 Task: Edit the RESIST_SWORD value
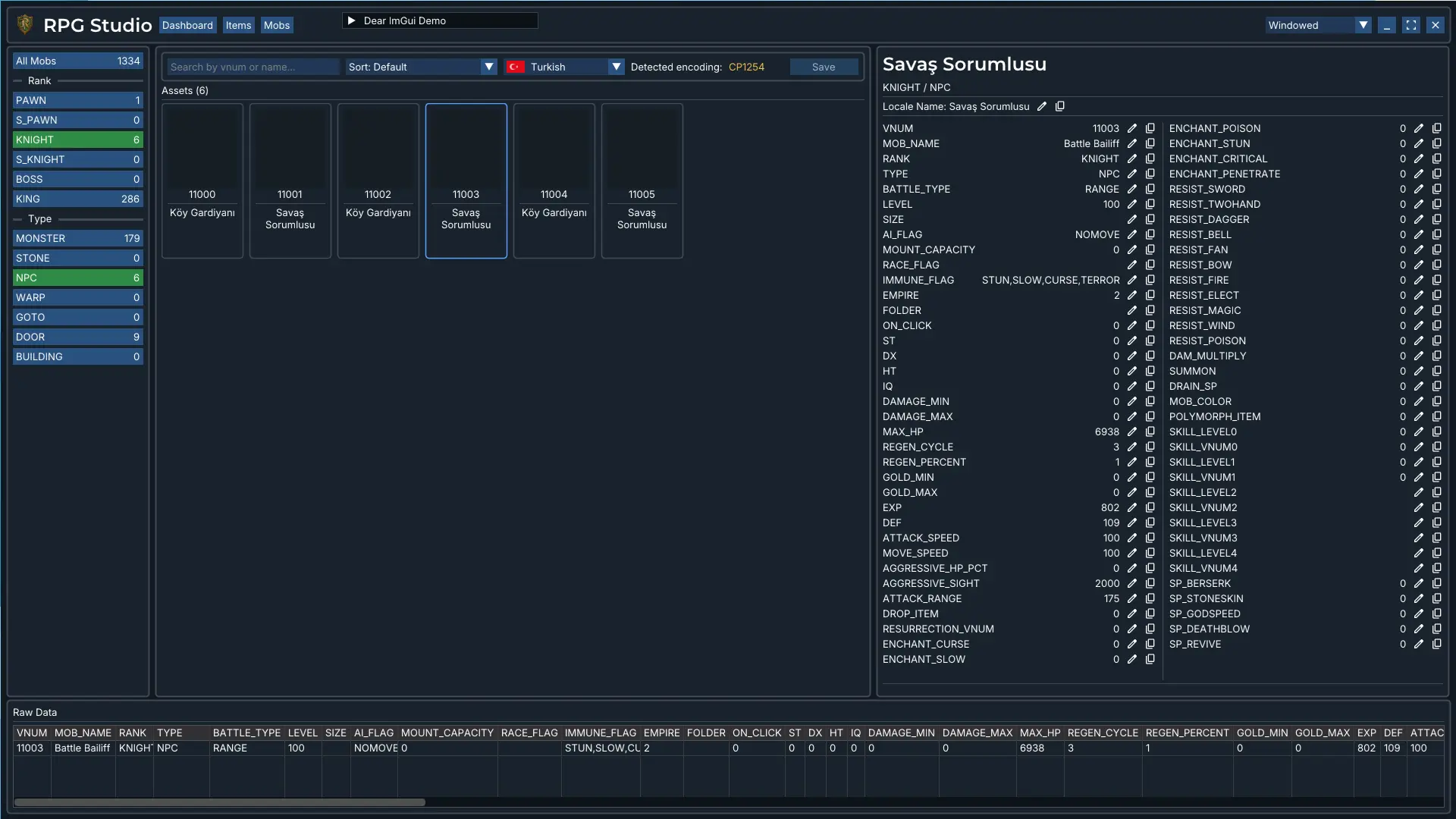(1419, 189)
